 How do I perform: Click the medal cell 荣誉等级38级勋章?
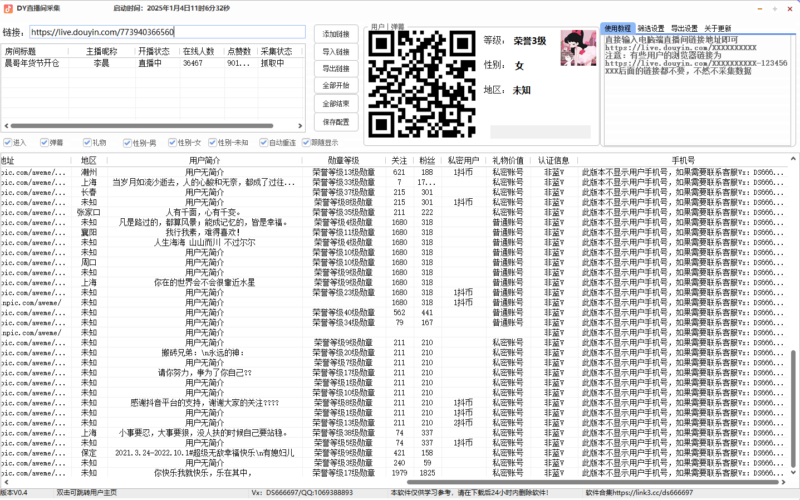[x=343, y=433]
